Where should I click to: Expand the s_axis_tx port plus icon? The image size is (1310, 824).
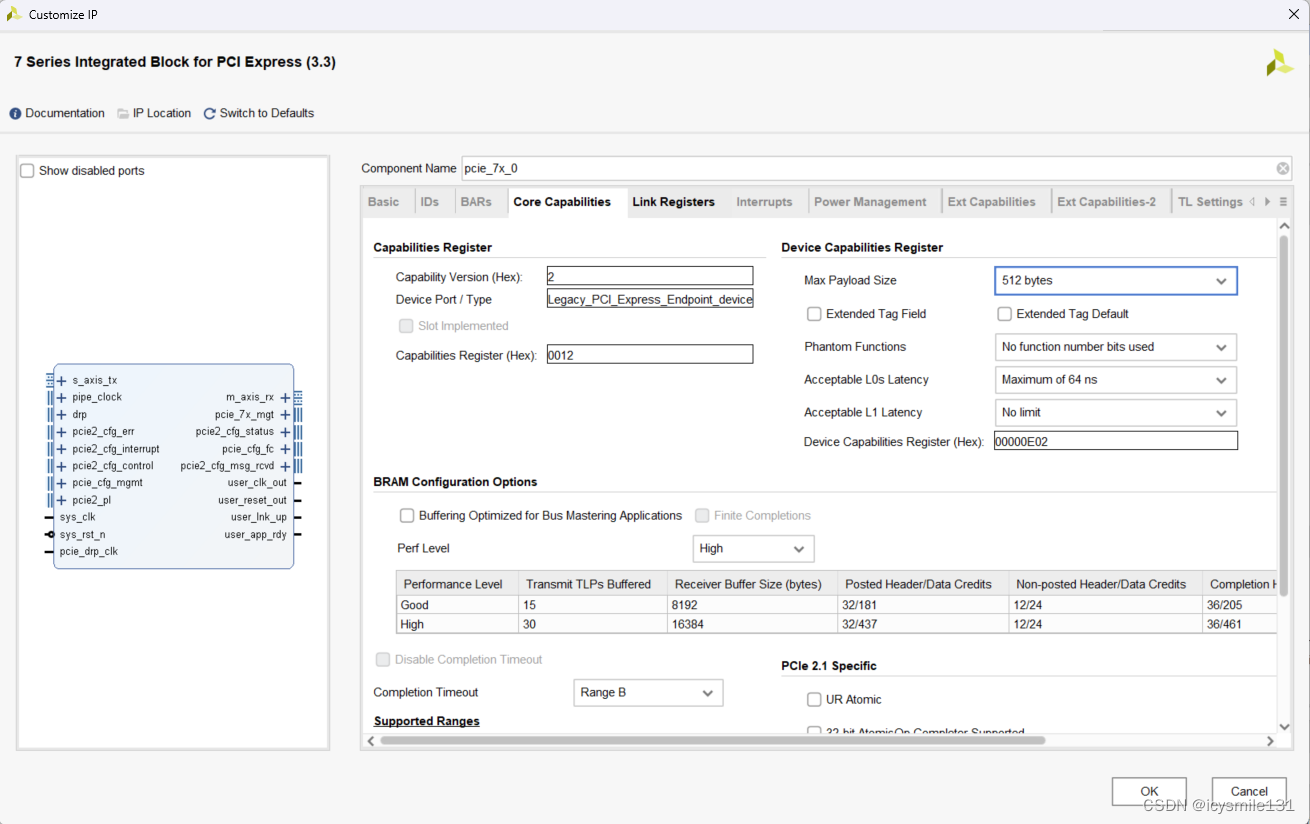pyautogui.click(x=62, y=381)
